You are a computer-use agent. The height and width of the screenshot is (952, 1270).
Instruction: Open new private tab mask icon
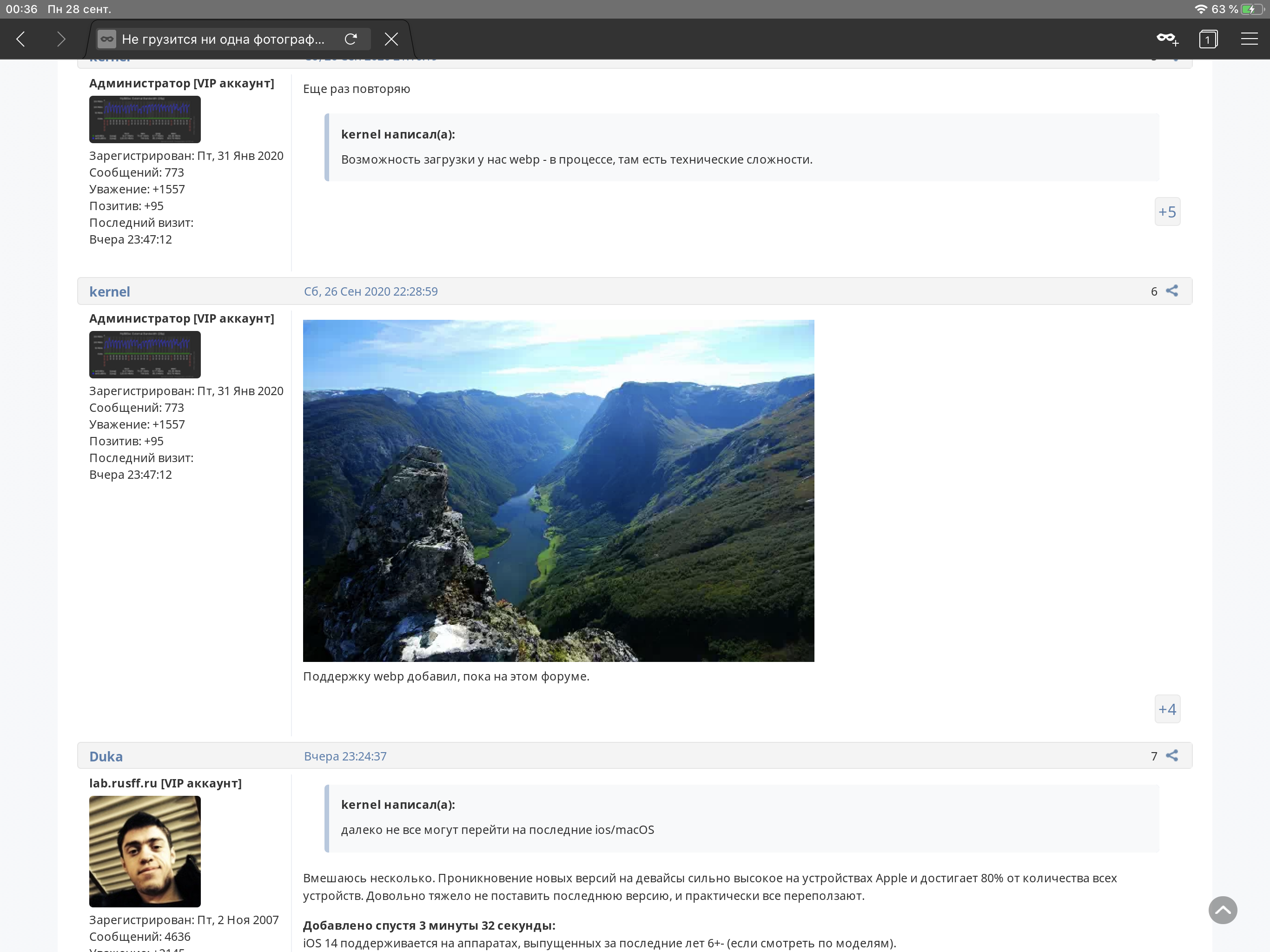click(x=1167, y=39)
